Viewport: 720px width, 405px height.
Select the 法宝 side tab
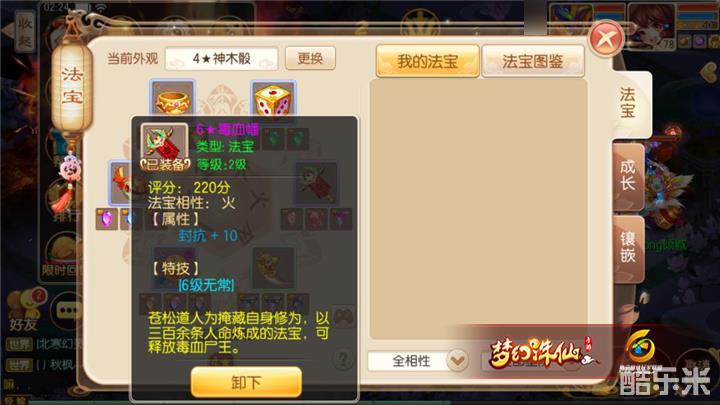[x=628, y=104]
